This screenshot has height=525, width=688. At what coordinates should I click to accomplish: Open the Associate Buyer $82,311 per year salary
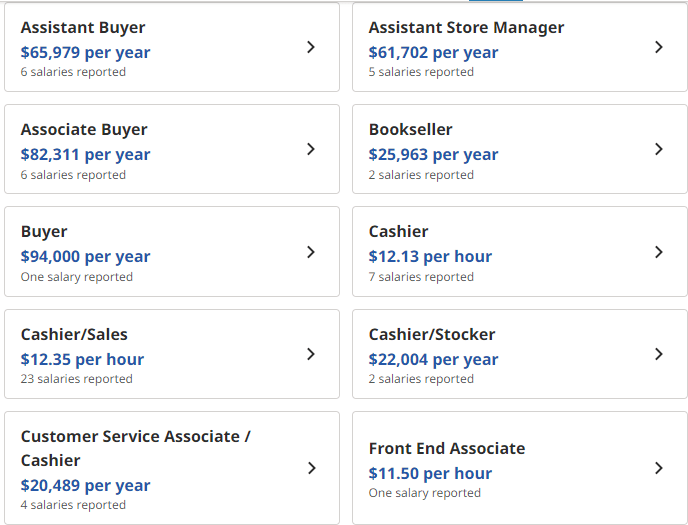coord(85,154)
